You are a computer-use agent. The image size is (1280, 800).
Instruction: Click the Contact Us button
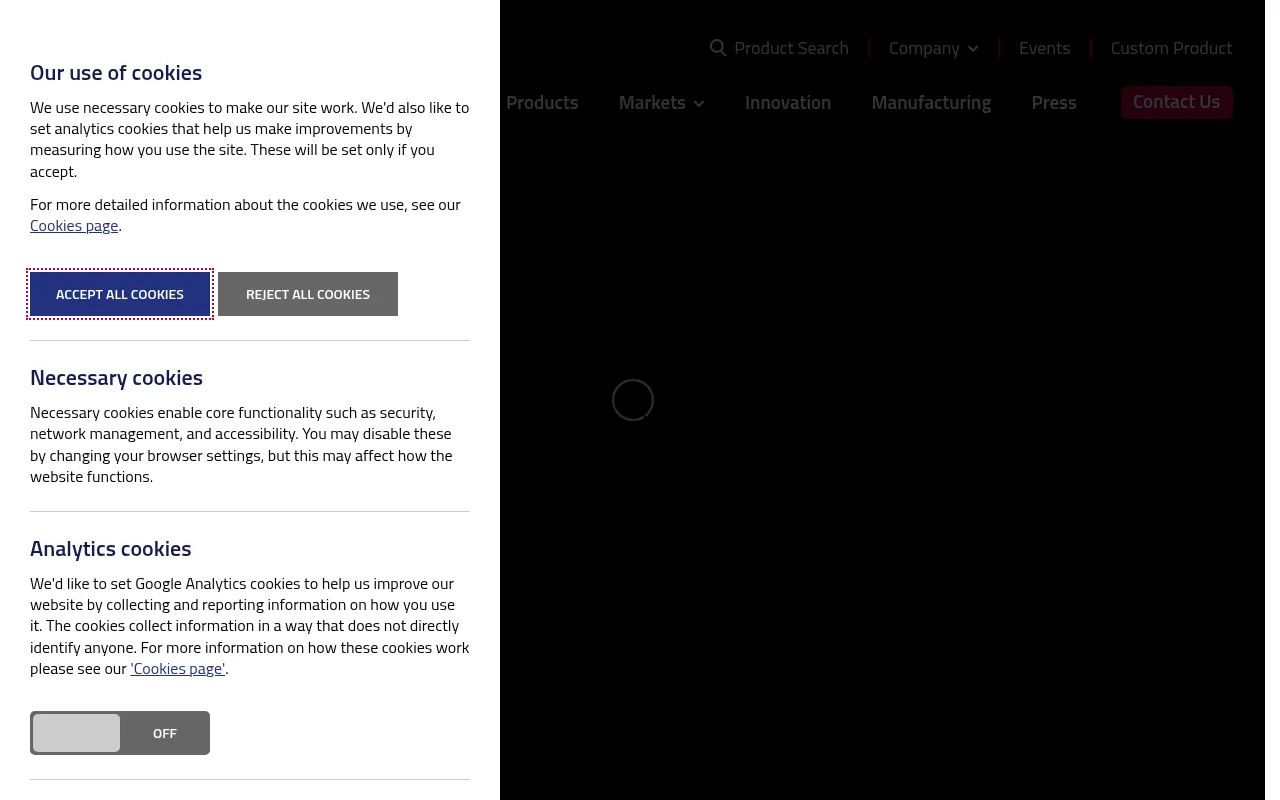[x=1176, y=102]
